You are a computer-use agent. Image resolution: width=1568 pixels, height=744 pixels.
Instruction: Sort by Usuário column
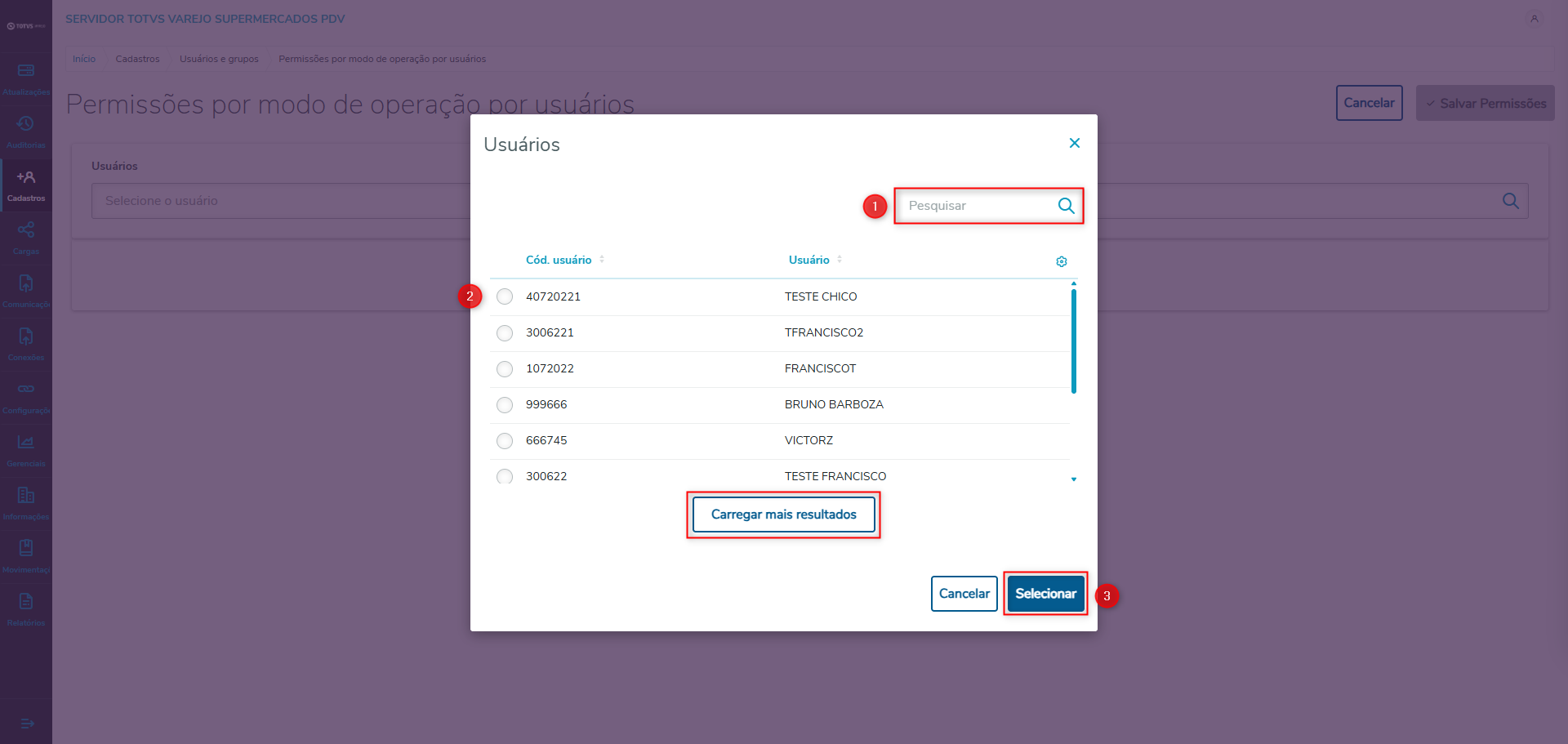pyautogui.click(x=815, y=260)
